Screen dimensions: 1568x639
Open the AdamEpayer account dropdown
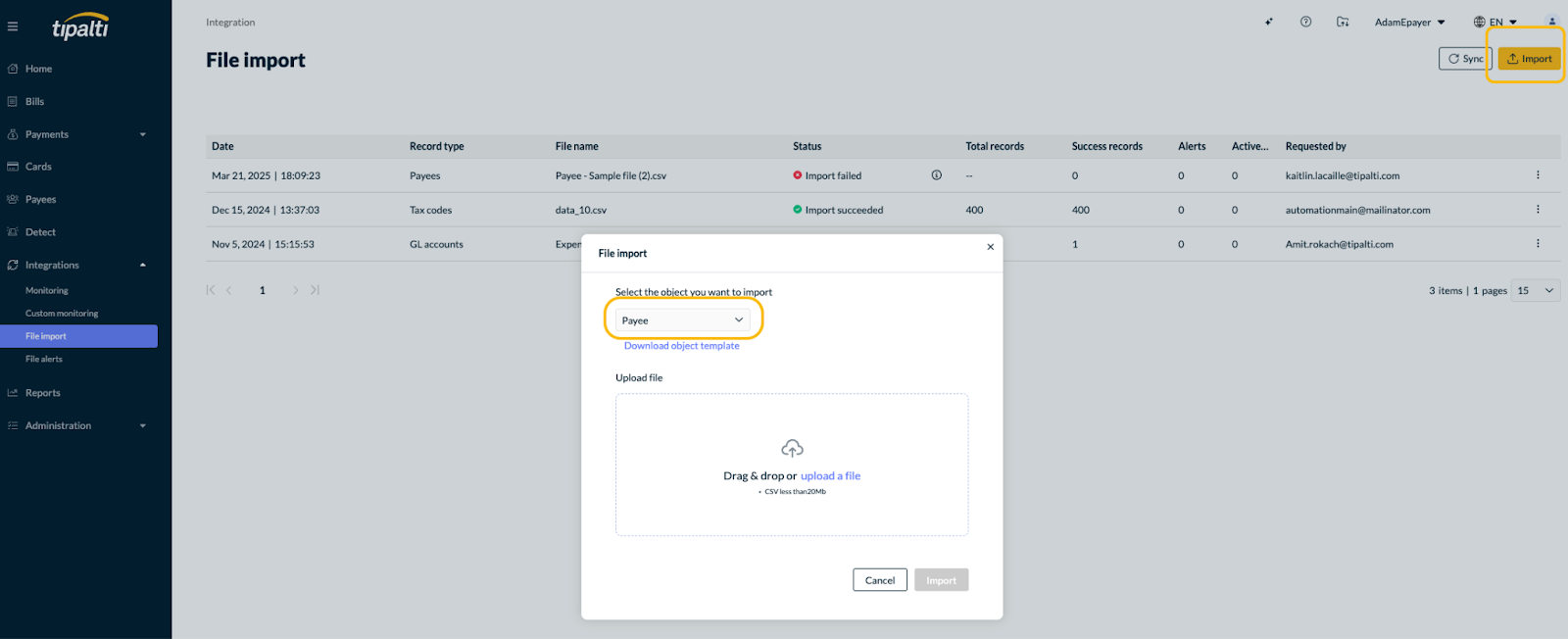click(x=1409, y=23)
